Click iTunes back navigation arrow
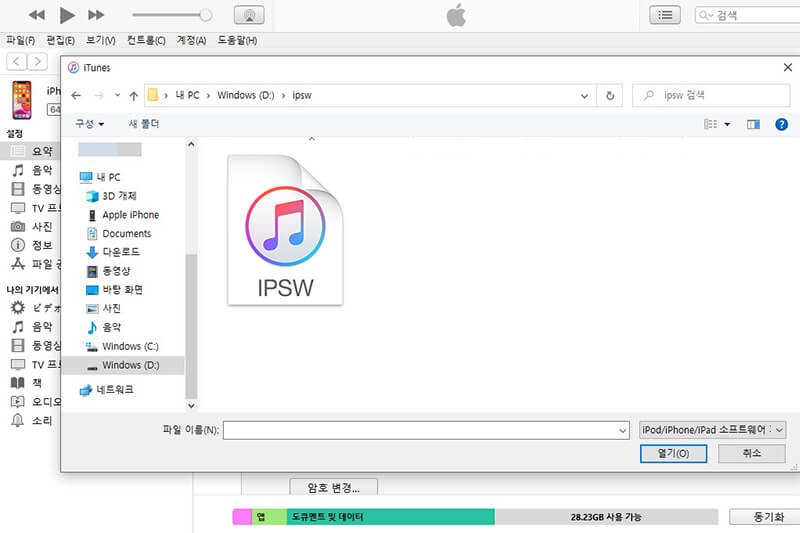800x533 pixels. pos(16,62)
